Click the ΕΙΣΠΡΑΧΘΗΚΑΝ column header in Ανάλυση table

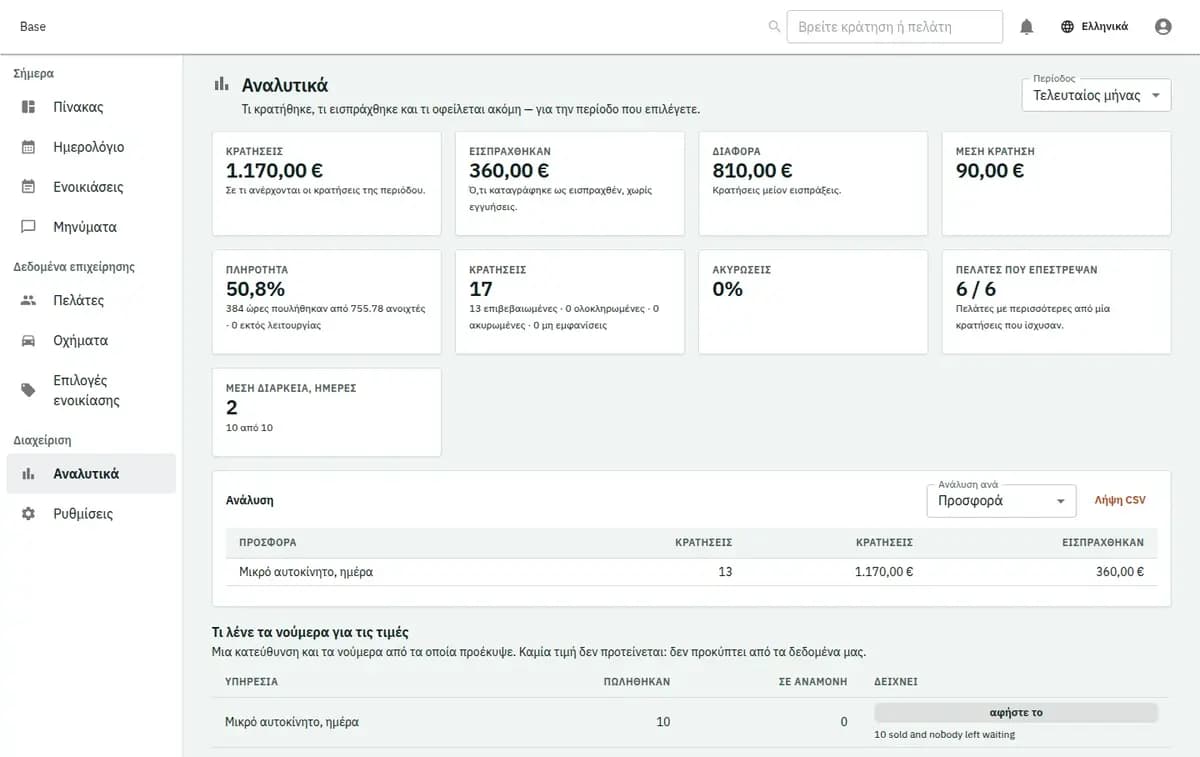(1103, 542)
